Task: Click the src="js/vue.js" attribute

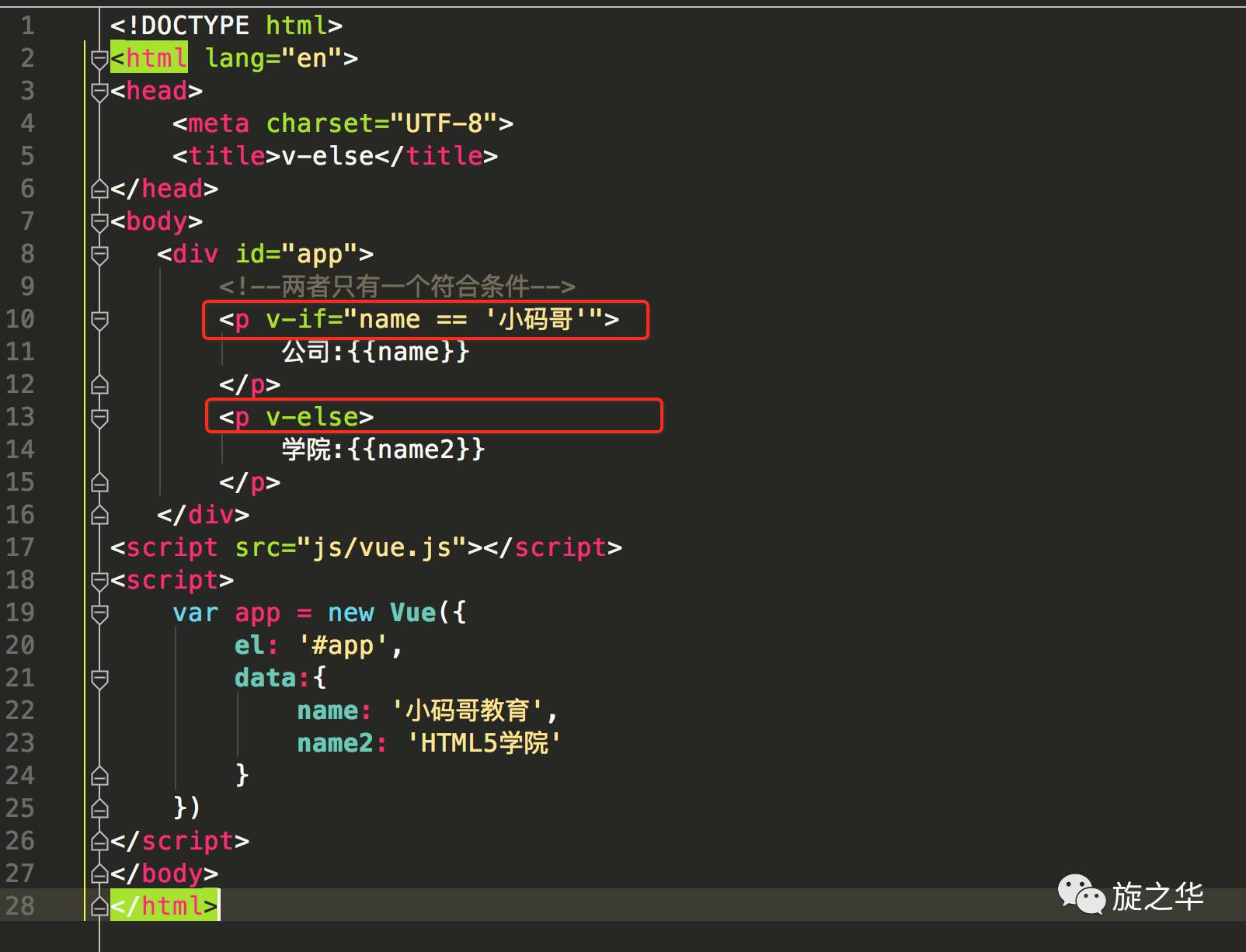Action: [350, 547]
